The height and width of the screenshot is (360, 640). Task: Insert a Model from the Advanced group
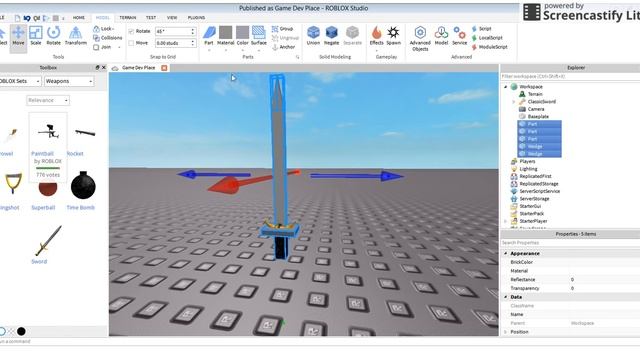(441, 36)
